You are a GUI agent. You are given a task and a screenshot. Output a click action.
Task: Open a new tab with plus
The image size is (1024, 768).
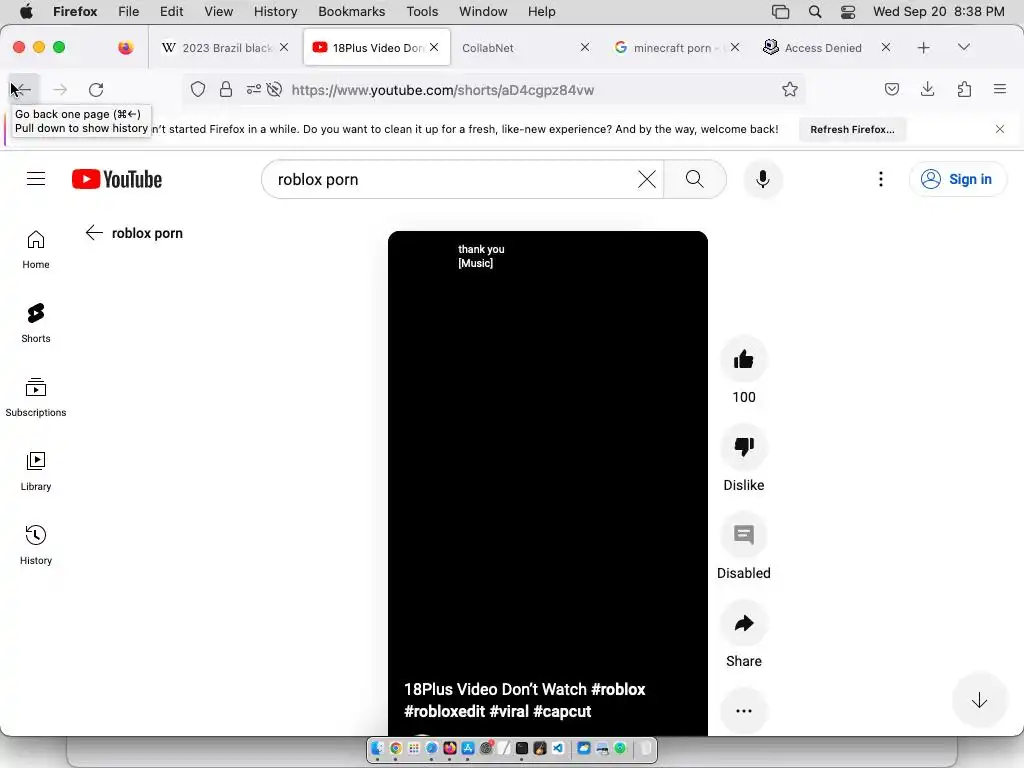click(923, 48)
